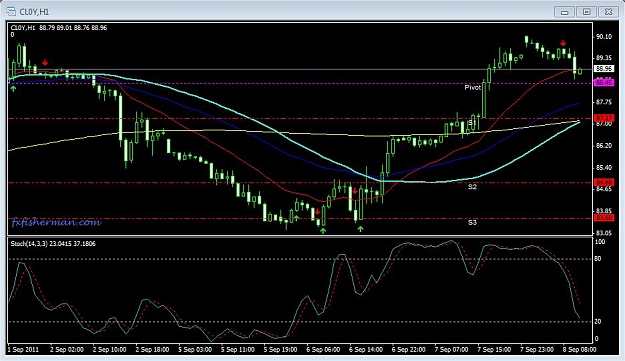Click the 2 Sep 18:00 time axis label
The height and width of the screenshot is (361, 625).
[x=152, y=349]
